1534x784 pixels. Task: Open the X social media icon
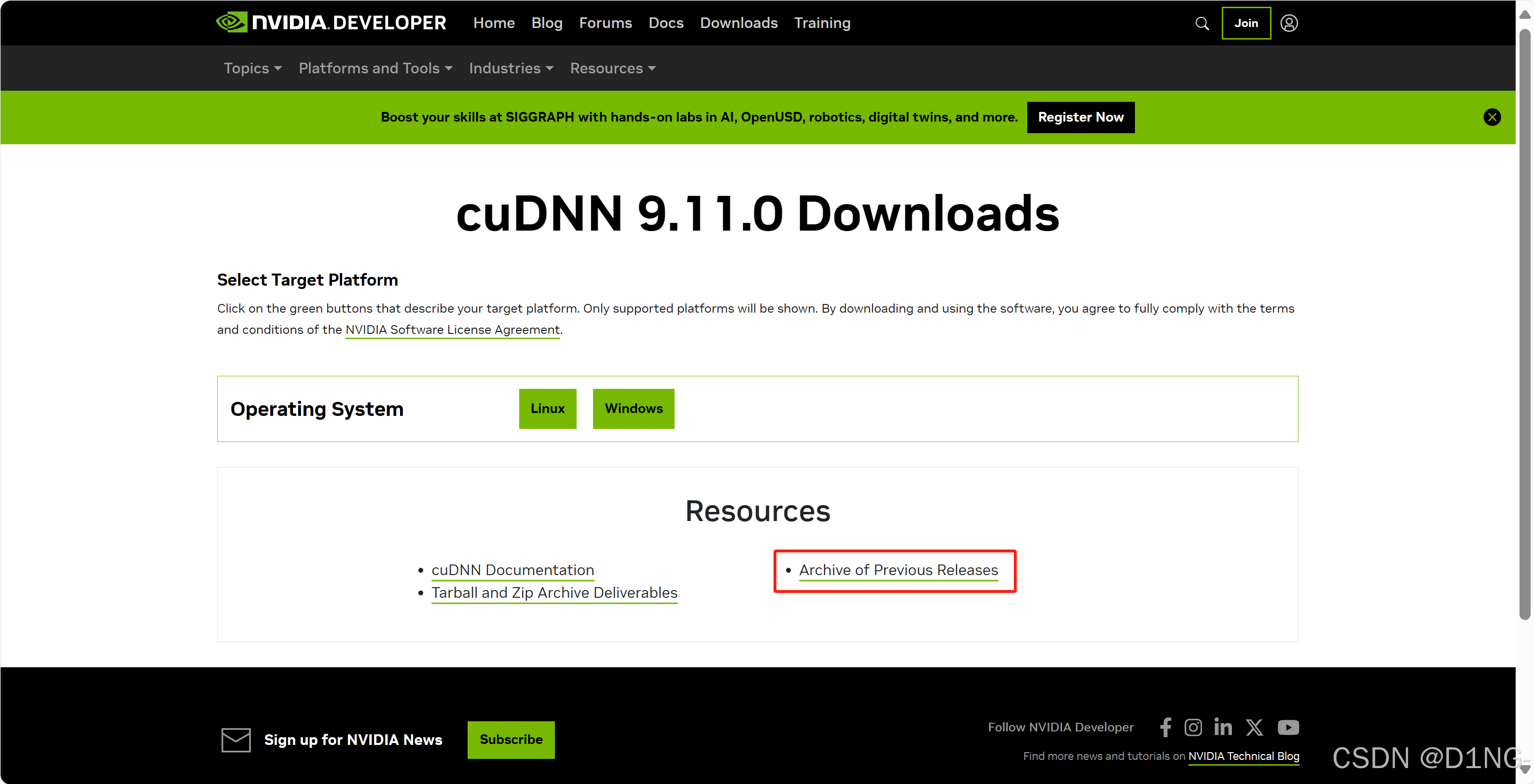click(x=1254, y=727)
